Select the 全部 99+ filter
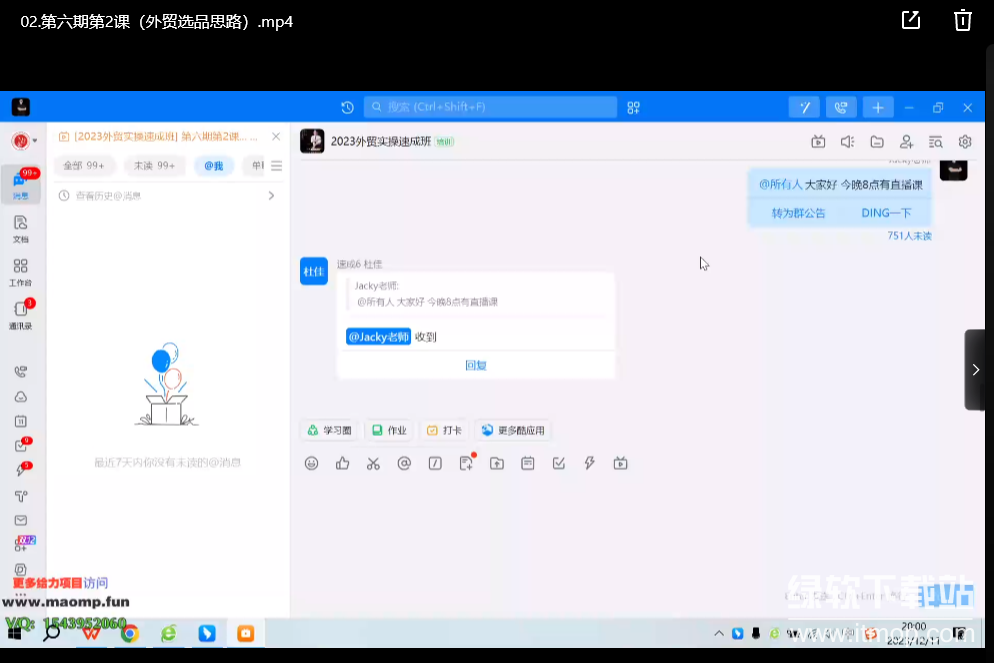The height and width of the screenshot is (663, 994). pyautogui.click(x=84, y=166)
